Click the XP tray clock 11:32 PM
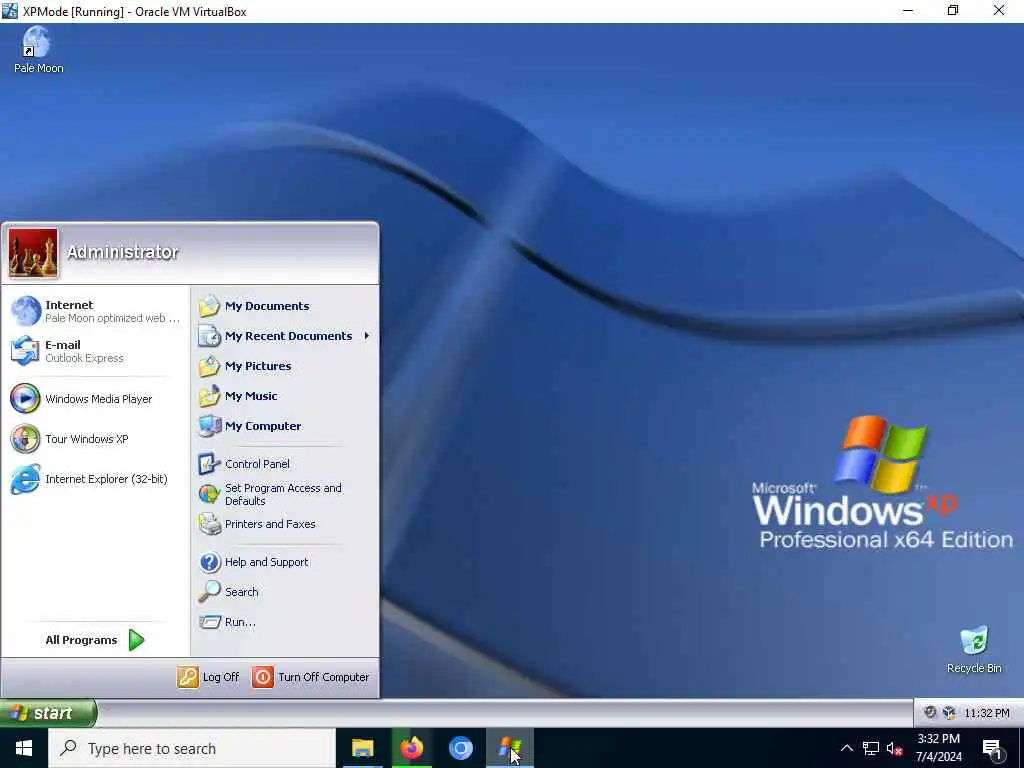The height and width of the screenshot is (768, 1024). coord(986,713)
